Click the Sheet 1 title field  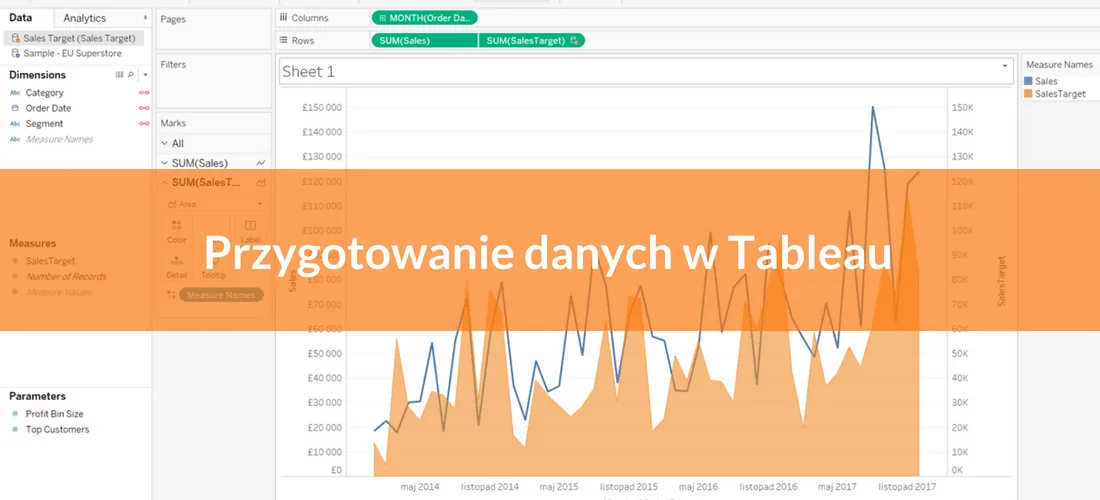point(646,71)
